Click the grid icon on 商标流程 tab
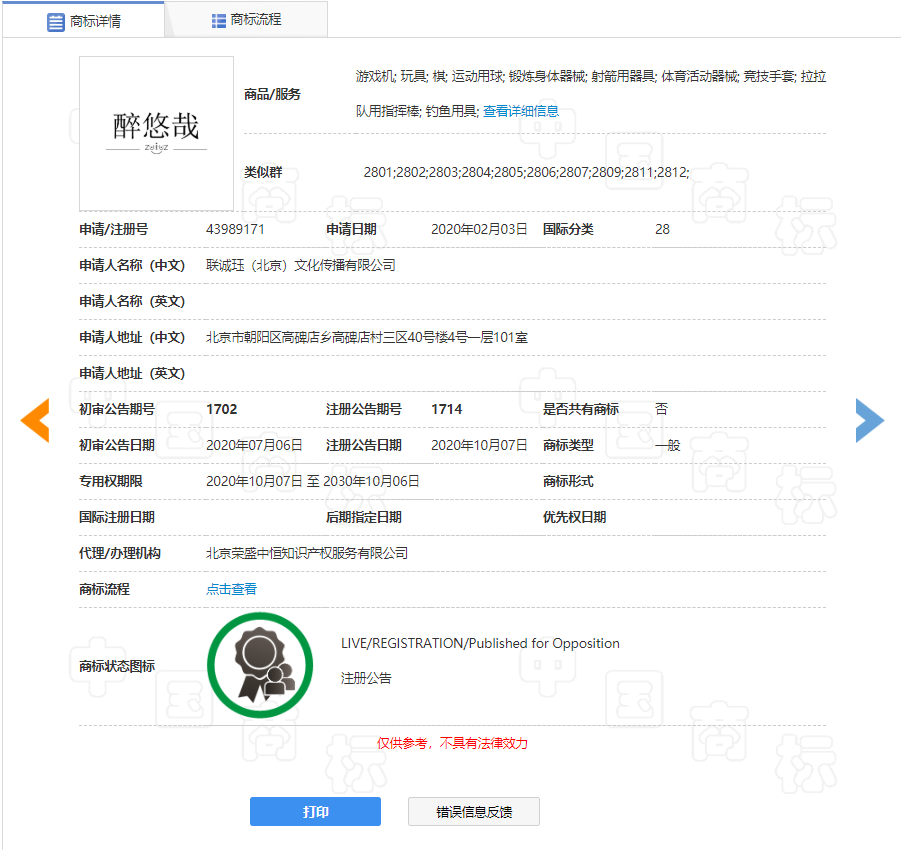This screenshot has width=901, height=850. 218,20
